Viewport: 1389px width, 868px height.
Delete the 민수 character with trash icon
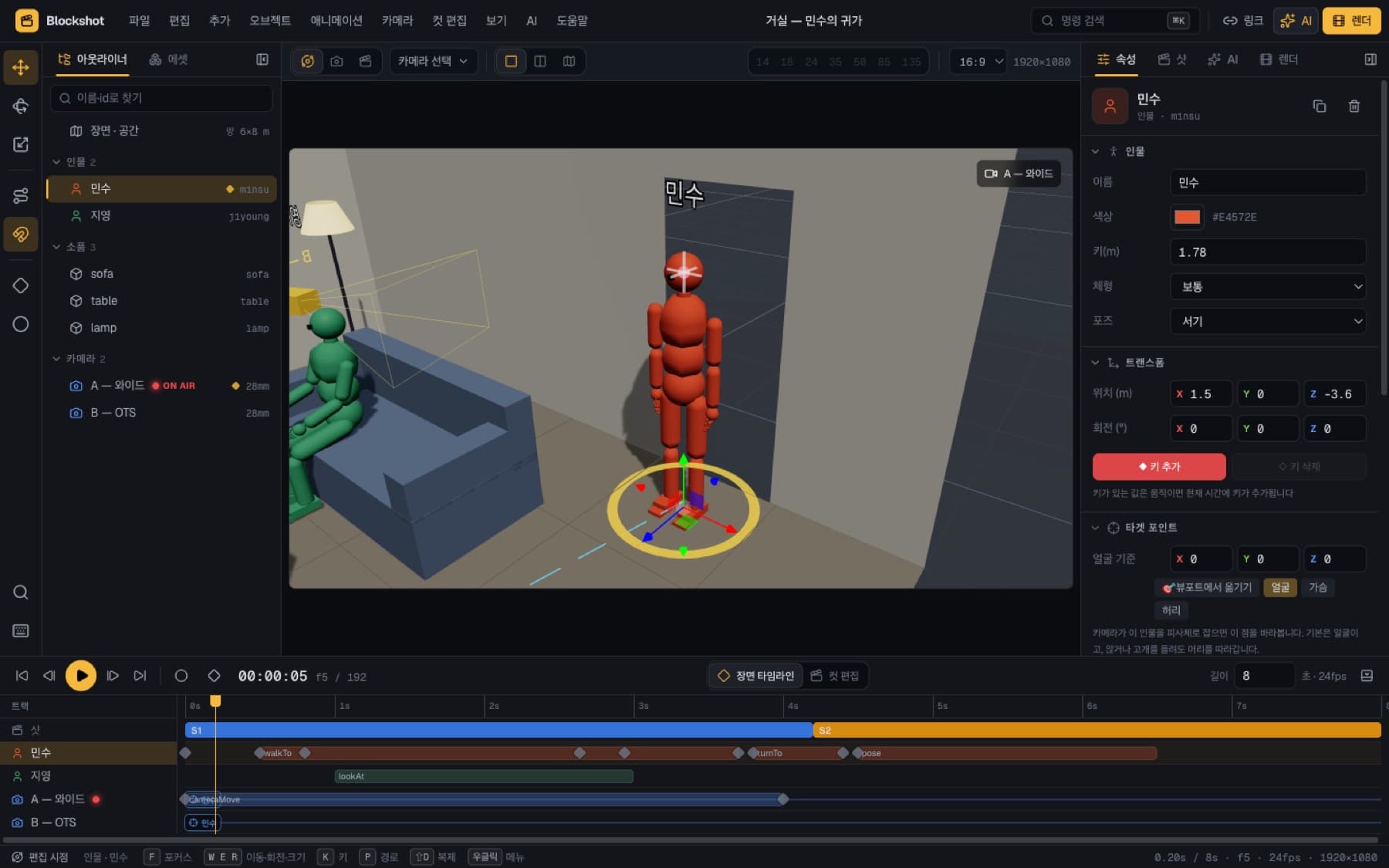click(x=1354, y=106)
